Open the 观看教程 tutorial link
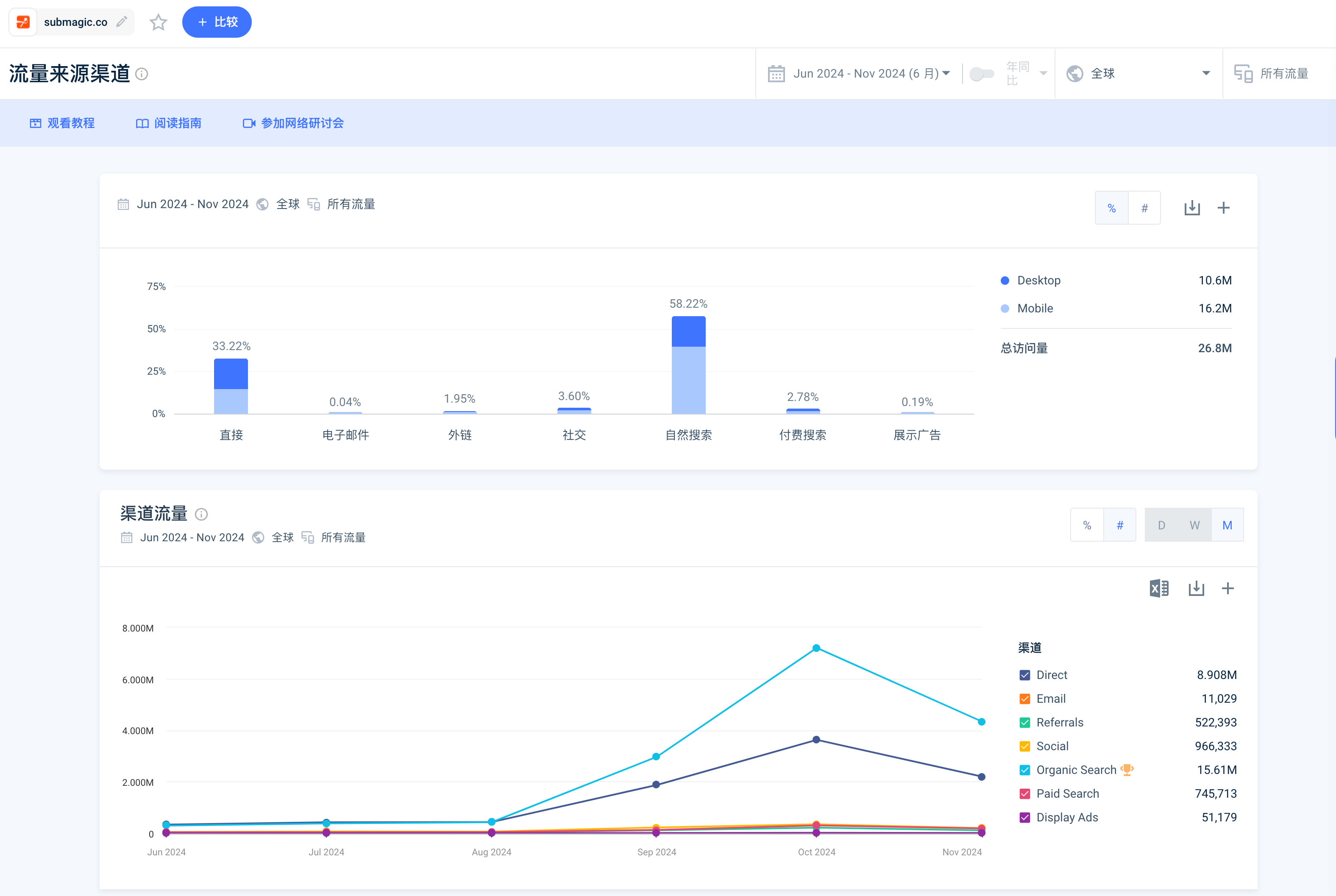Screen dimensions: 1336x896 point(62,123)
